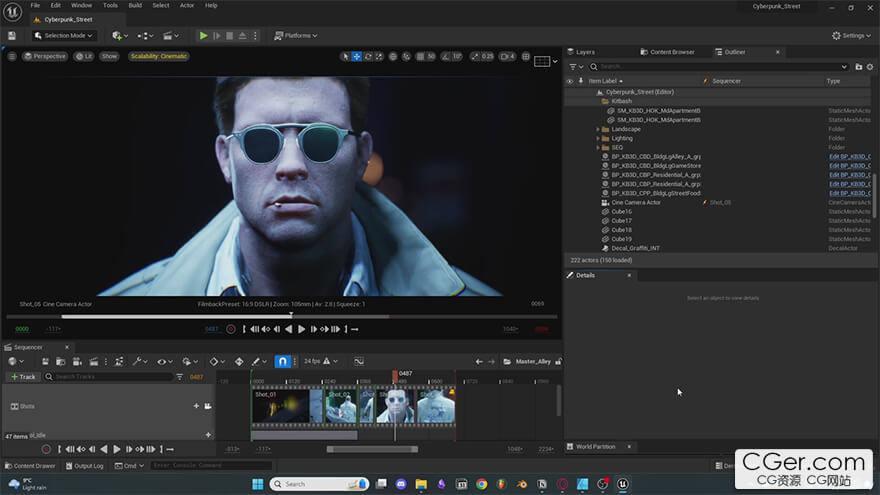Click the Show viewport flags button
Viewport: 880px width, 495px height.
click(x=109, y=56)
